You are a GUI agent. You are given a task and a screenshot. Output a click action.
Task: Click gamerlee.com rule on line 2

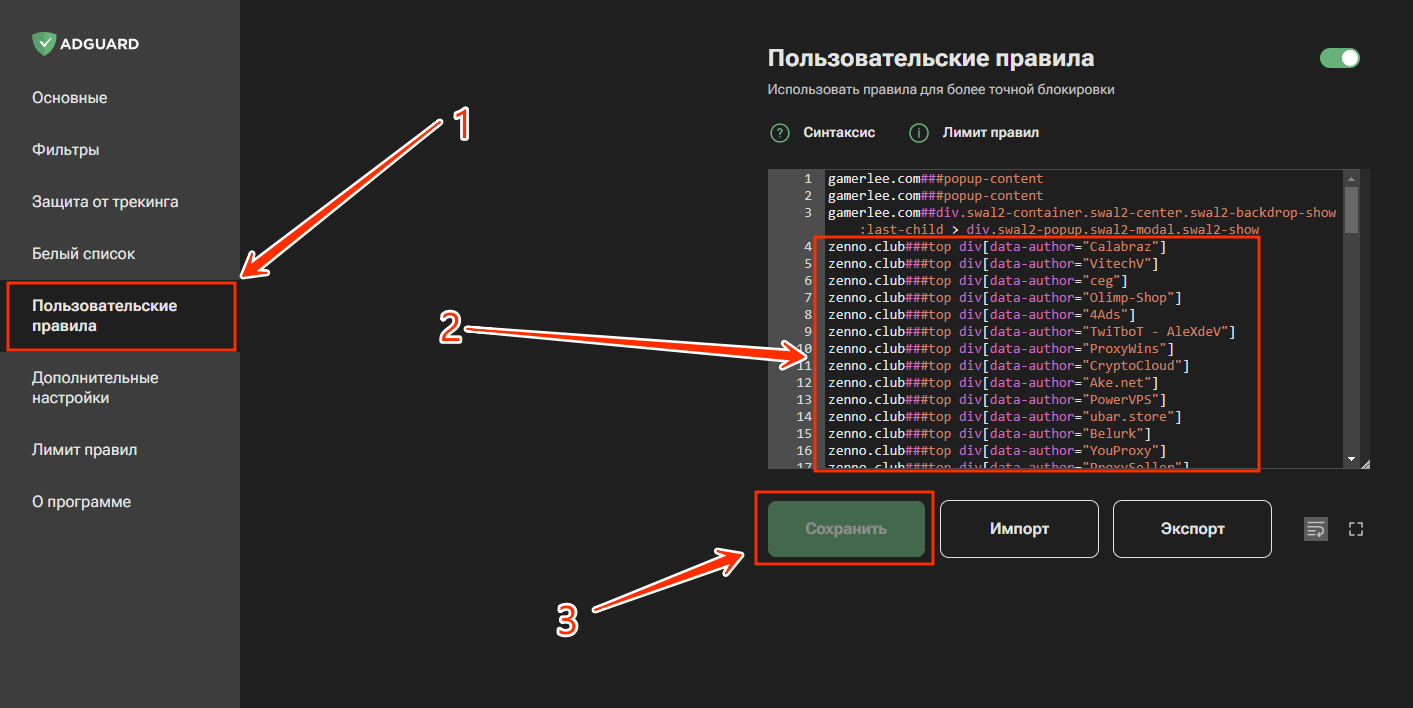(936, 195)
